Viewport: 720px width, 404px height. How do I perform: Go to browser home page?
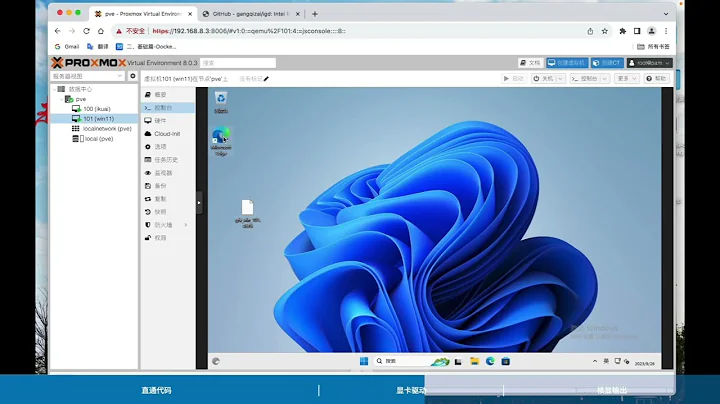[x=101, y=31]
